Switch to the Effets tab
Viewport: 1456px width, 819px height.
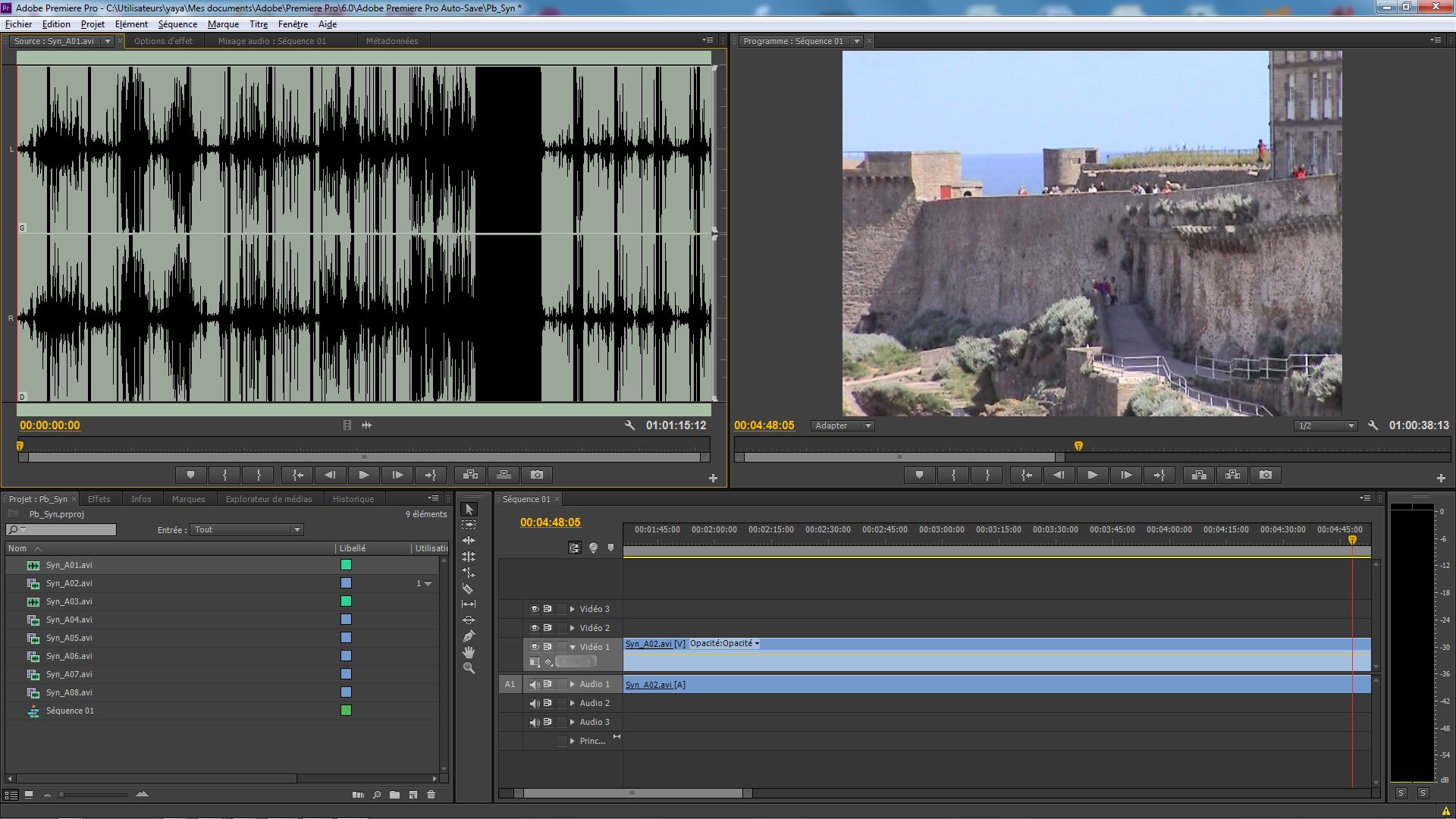pyautogui.click(x=99, y=499)
